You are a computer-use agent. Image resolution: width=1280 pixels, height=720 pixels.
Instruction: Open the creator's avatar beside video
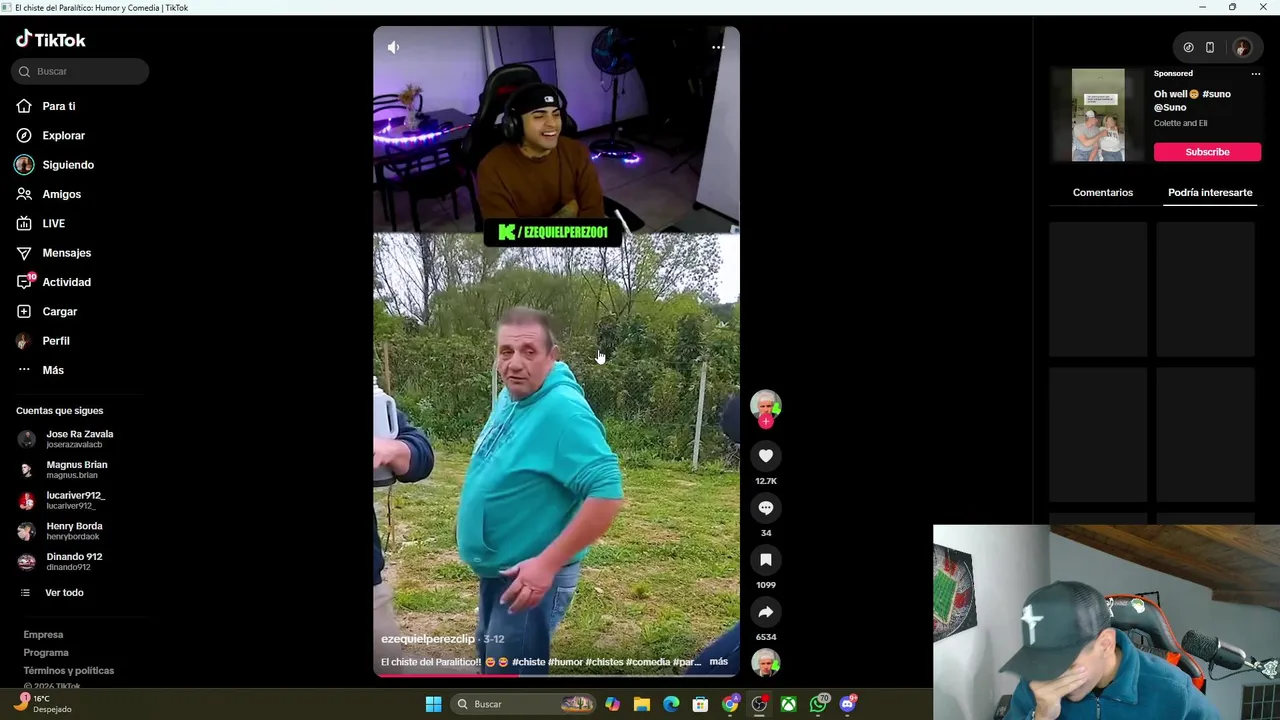766,405
